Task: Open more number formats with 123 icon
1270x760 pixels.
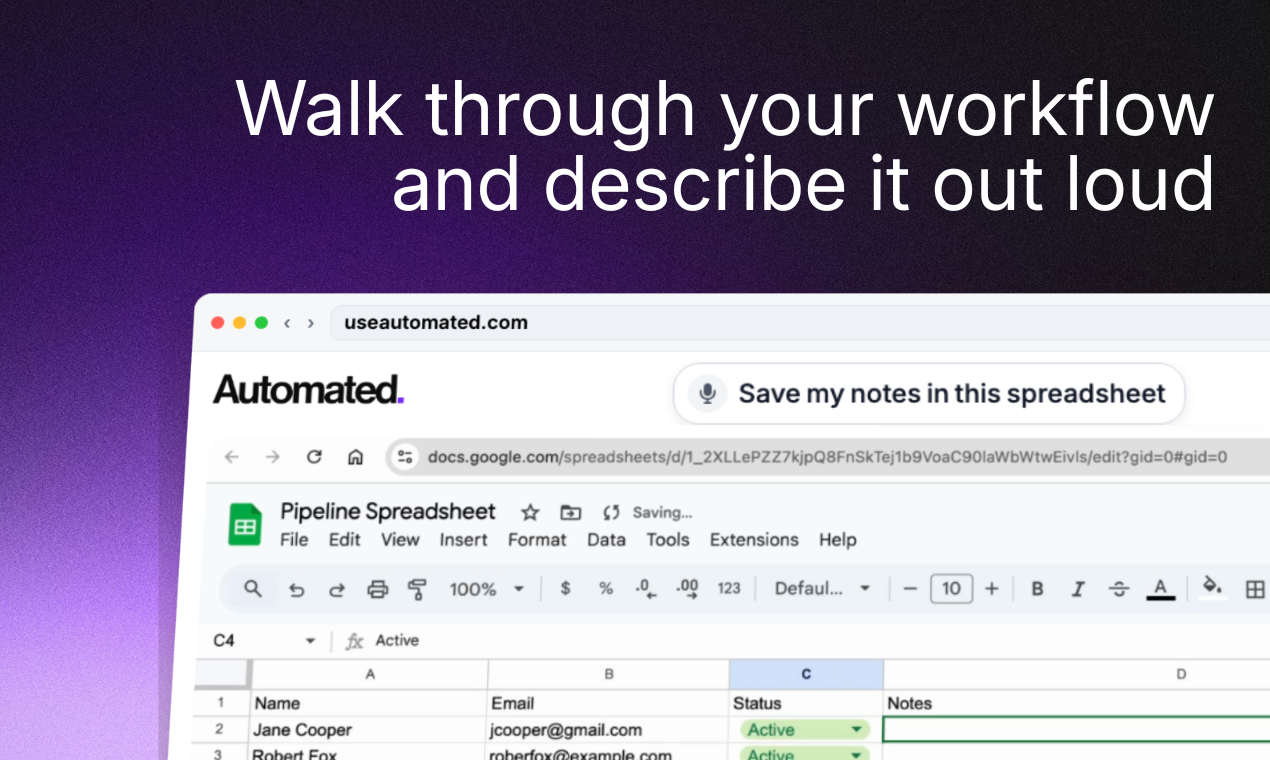Action: [x=728, y=589]
